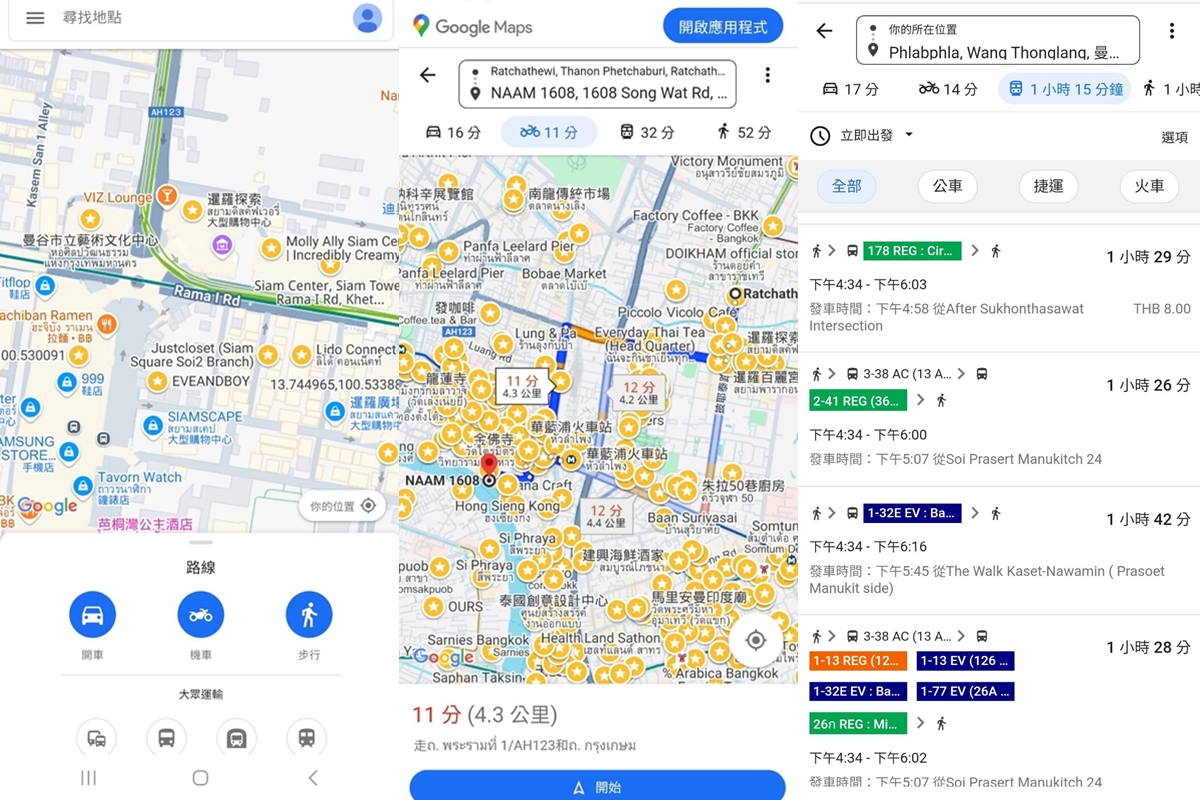Select 步行 walking route icon

click(x=309, y=614)
